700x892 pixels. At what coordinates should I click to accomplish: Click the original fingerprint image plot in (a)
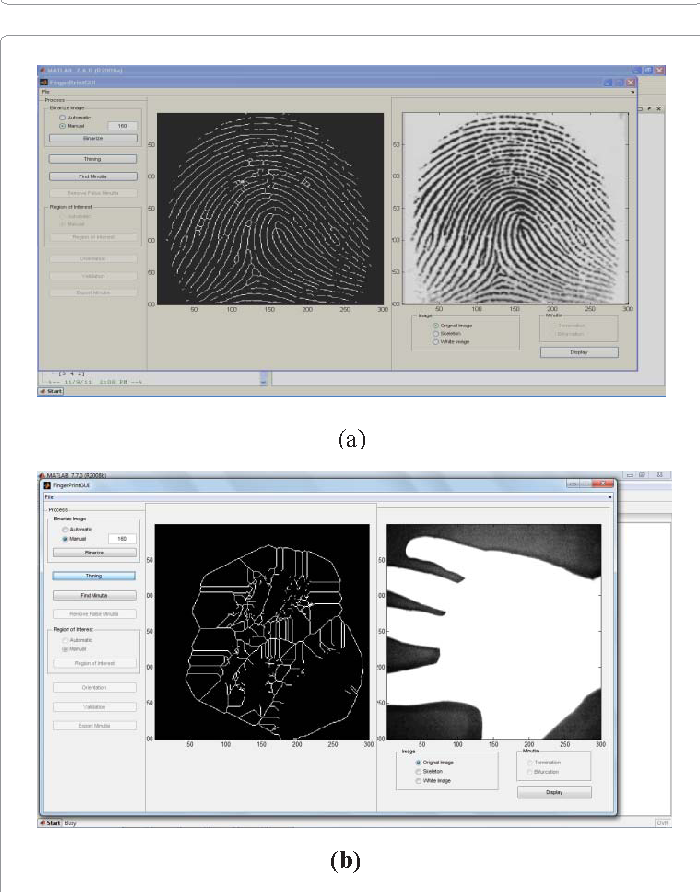pos(516,208)
